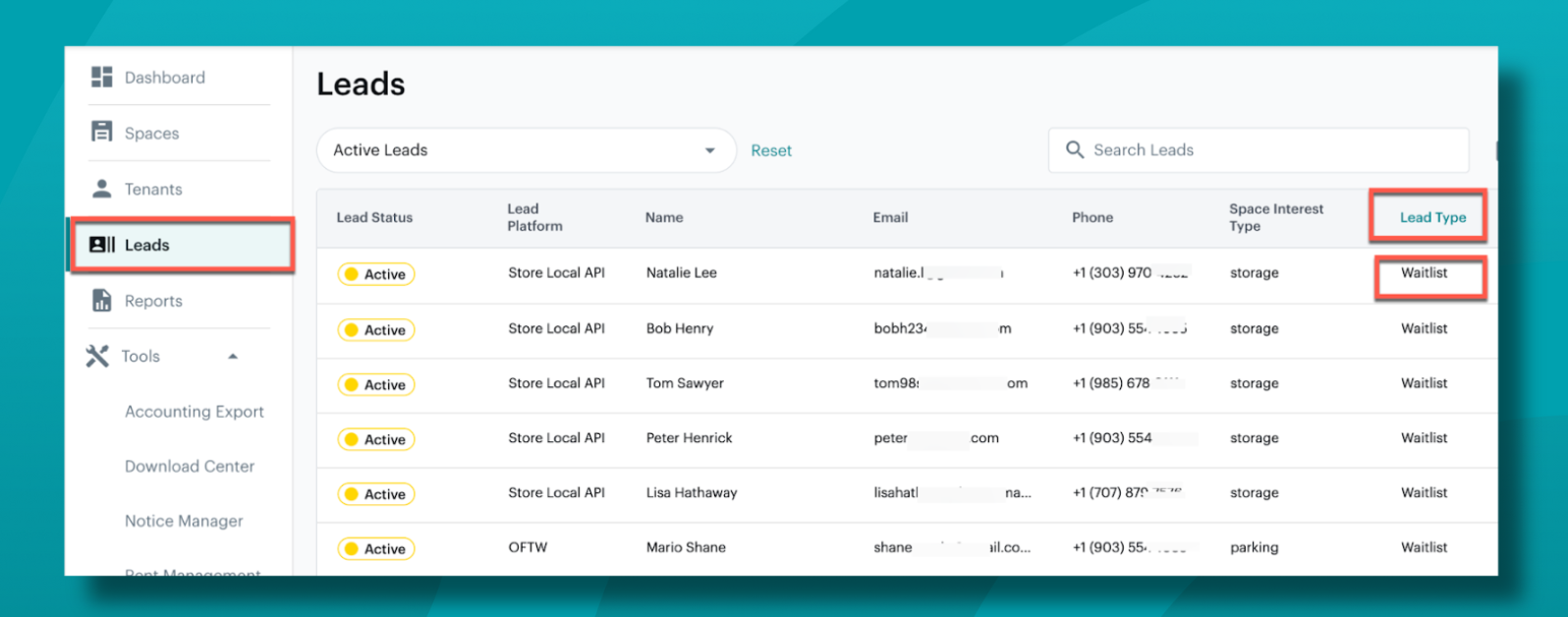Click Natalie Lee's email address

coord(938,273)
